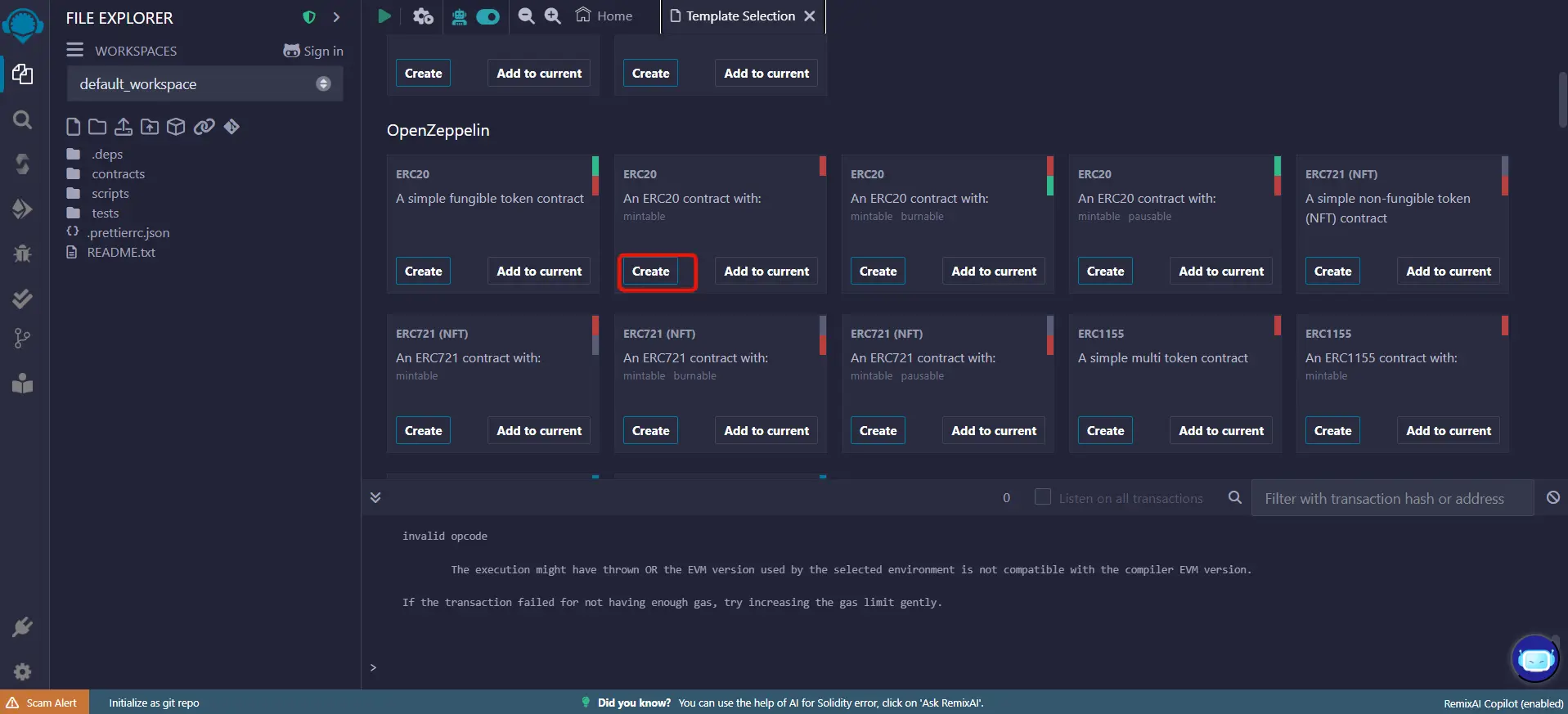
Task: Create a new file icon
Action: [73, 127]
